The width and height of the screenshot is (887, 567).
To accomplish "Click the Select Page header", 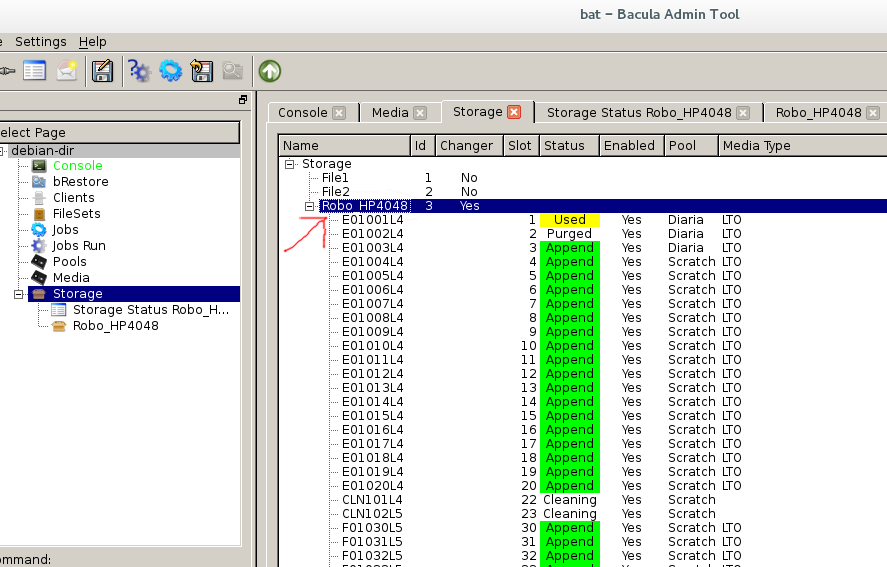I will [x=119, y=132].
